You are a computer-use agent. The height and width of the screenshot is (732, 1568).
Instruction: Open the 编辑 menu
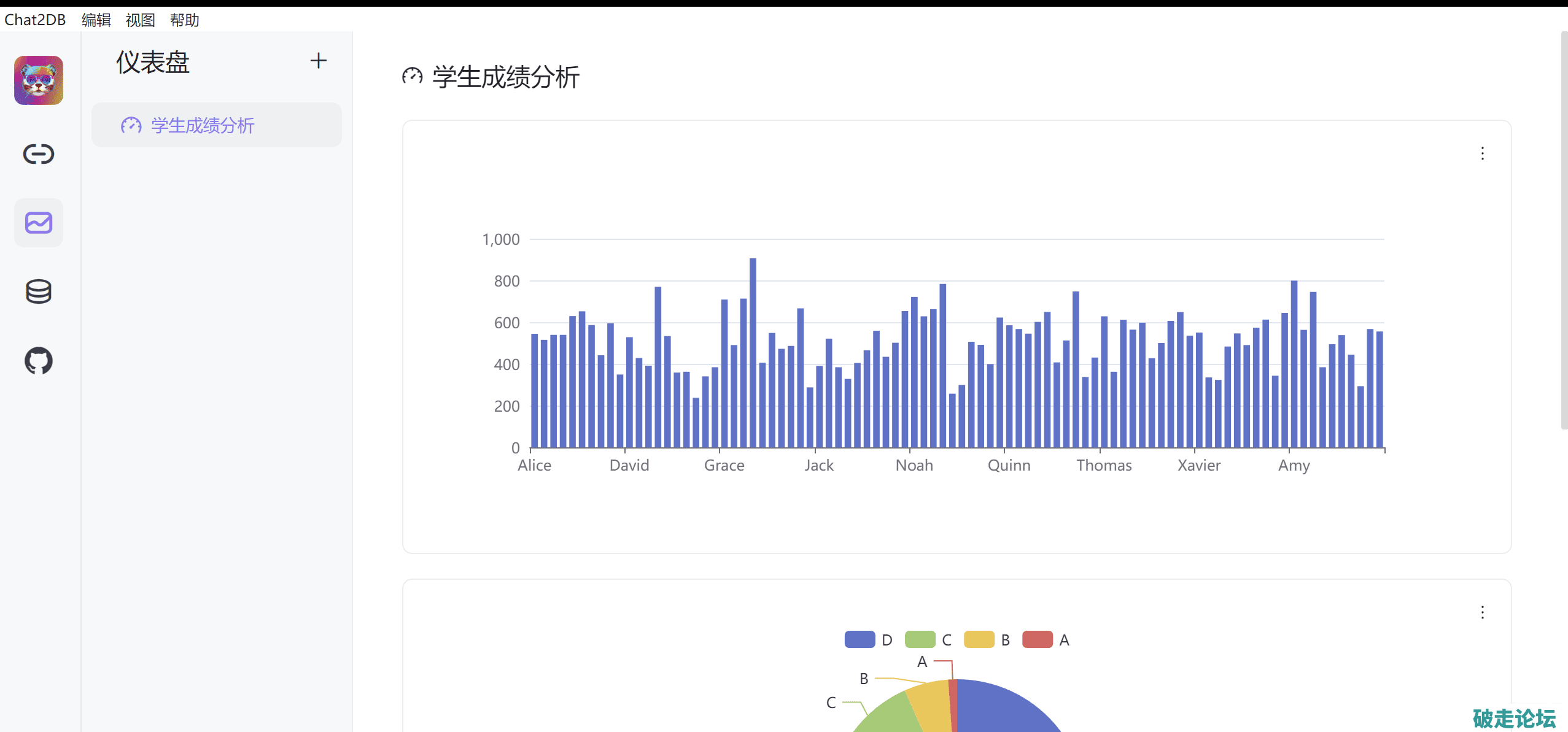pos(96,20)
